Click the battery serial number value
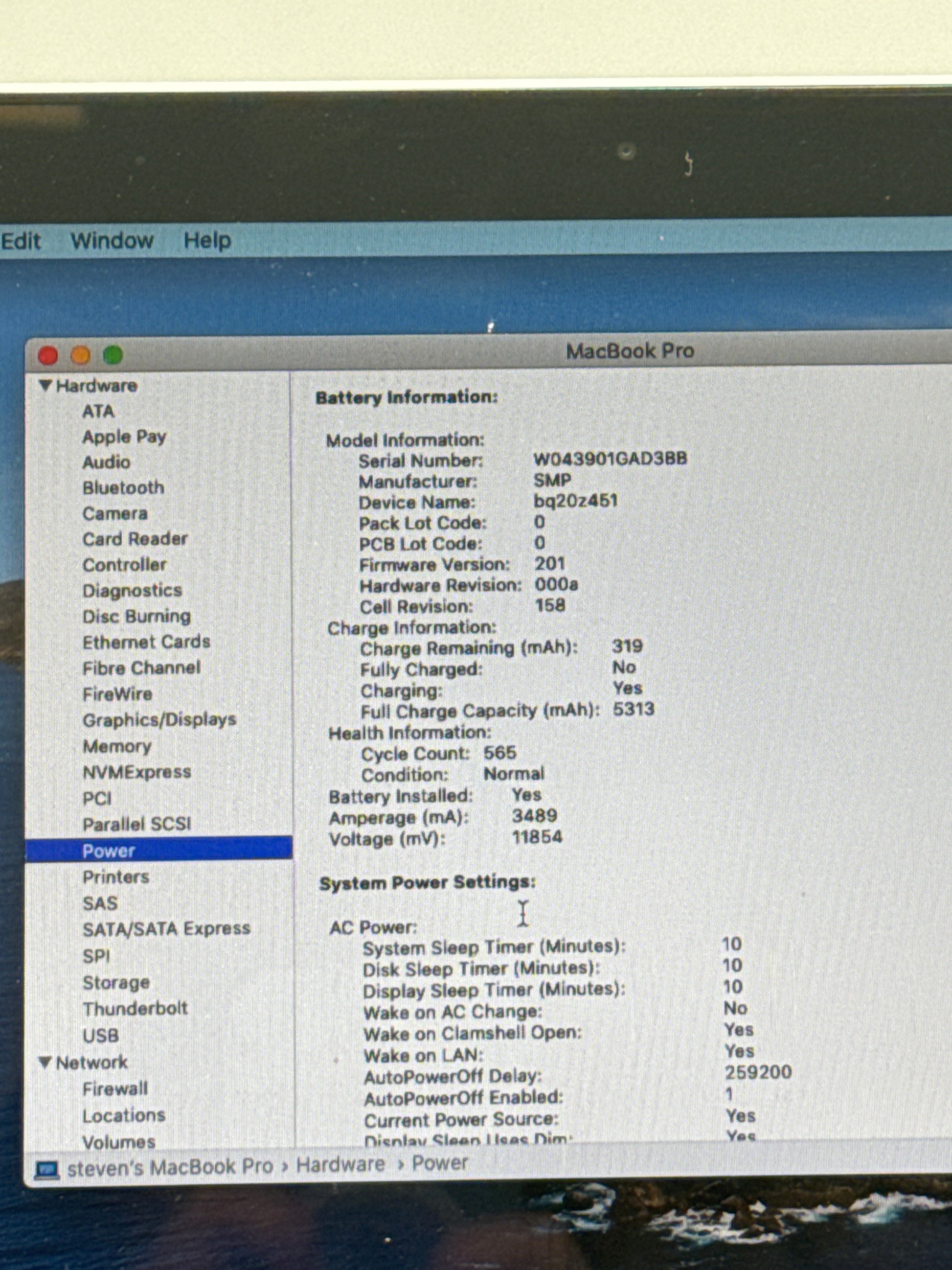The width and height of the screenshot is (952, 1270). click(x=610, y=459)
